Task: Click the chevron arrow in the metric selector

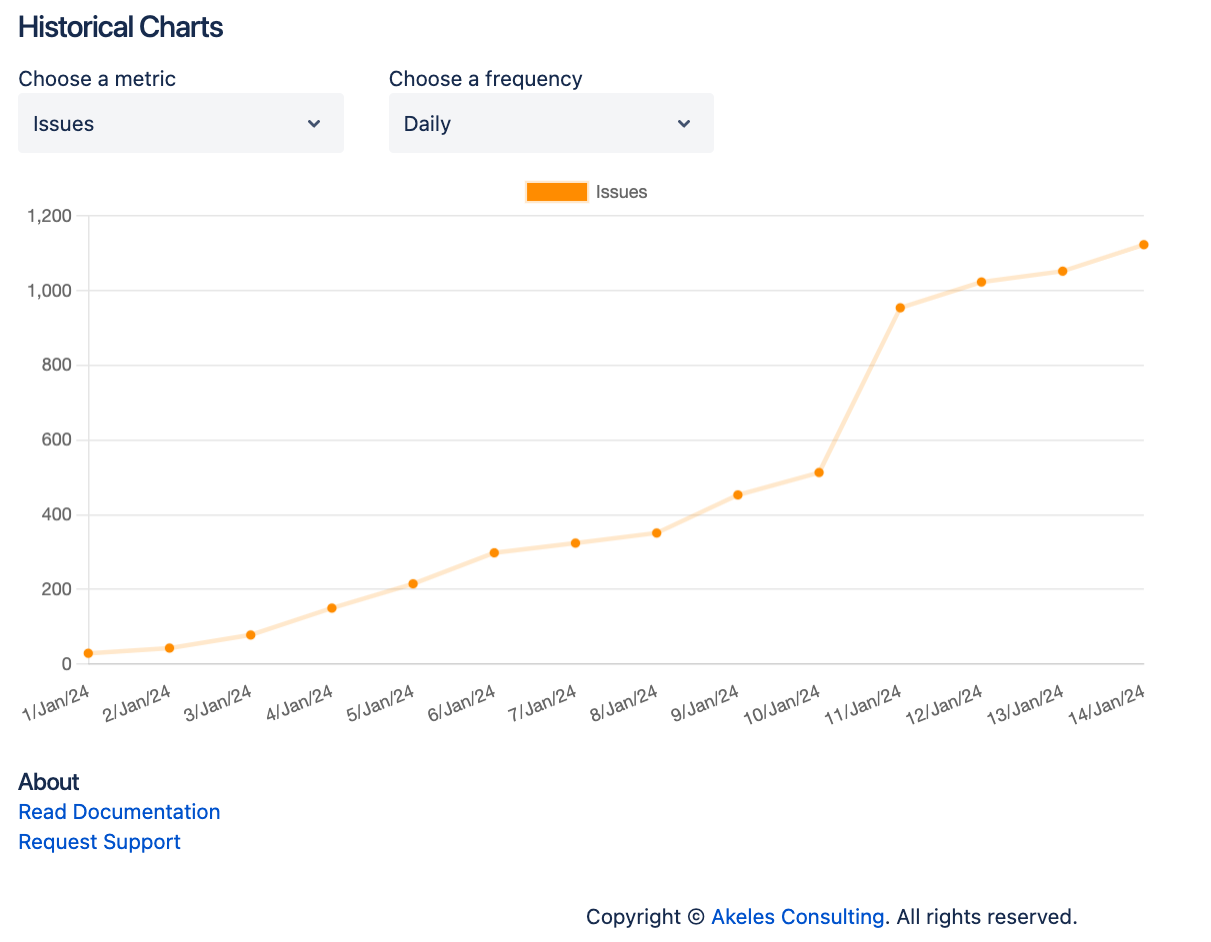Action: click(x=314, y=124)
